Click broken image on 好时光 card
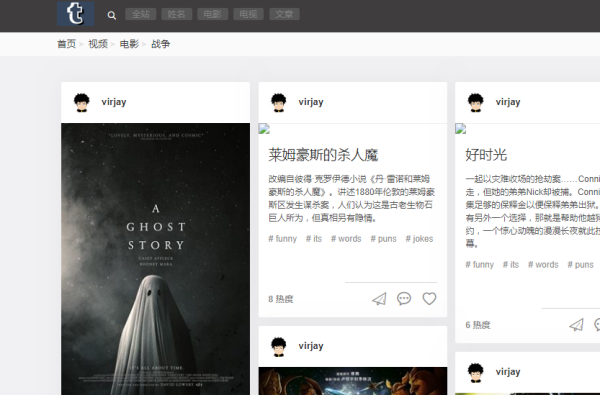This screenshot has height=395, width=600. point(461,129)
